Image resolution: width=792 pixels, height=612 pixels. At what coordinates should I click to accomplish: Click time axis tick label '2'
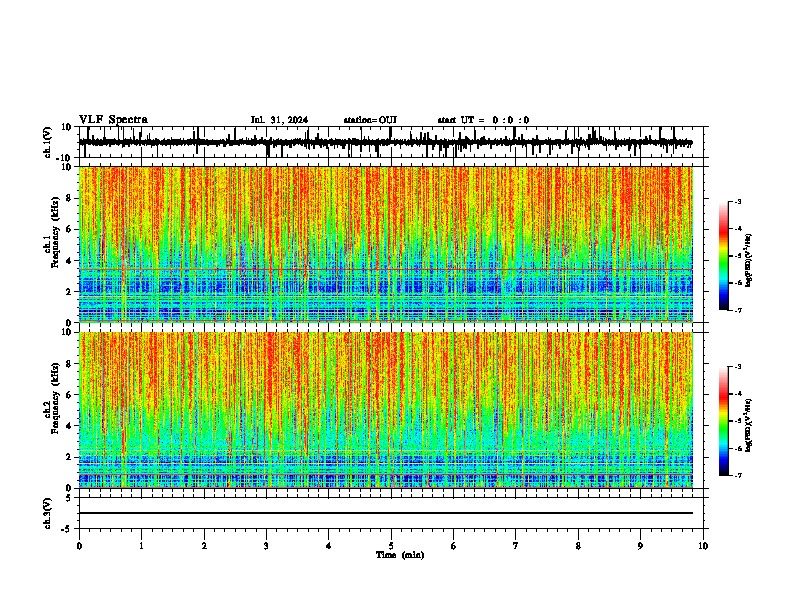(204, 546)
